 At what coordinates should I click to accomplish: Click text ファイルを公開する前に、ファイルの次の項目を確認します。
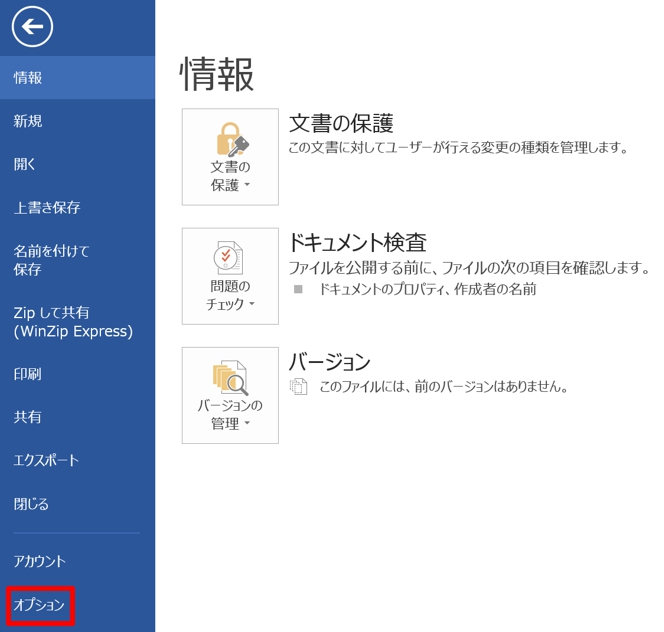coord(469,268)
